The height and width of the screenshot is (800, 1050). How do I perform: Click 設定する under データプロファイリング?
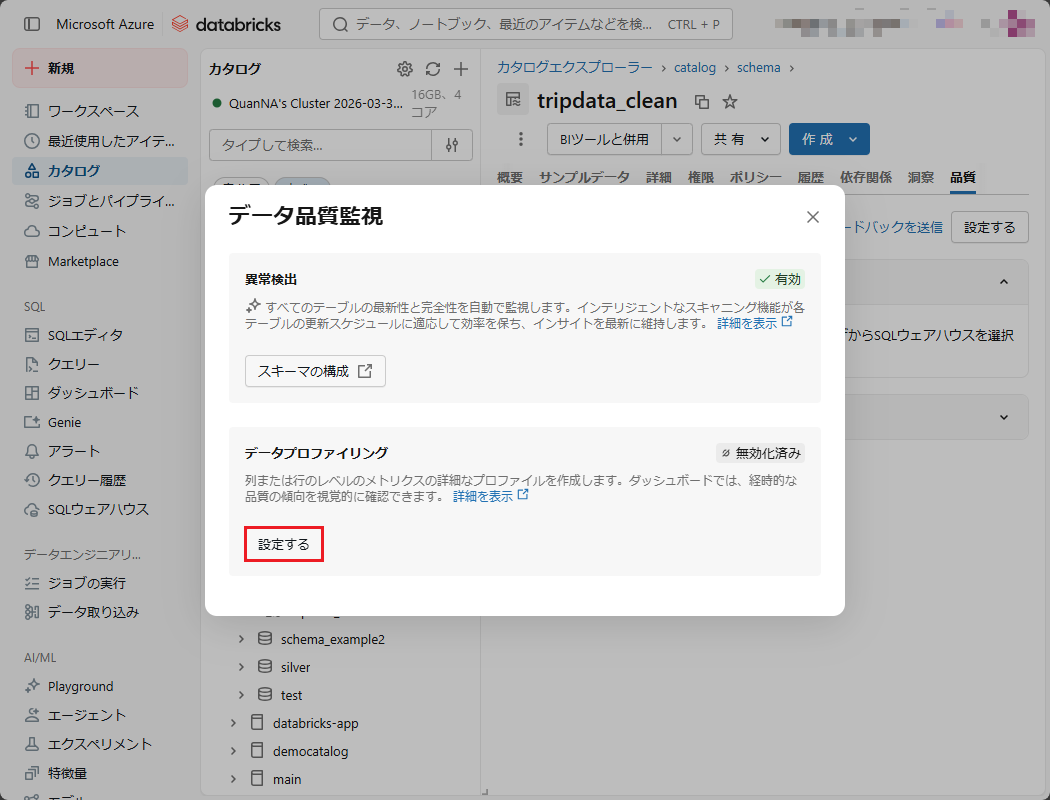284,545
